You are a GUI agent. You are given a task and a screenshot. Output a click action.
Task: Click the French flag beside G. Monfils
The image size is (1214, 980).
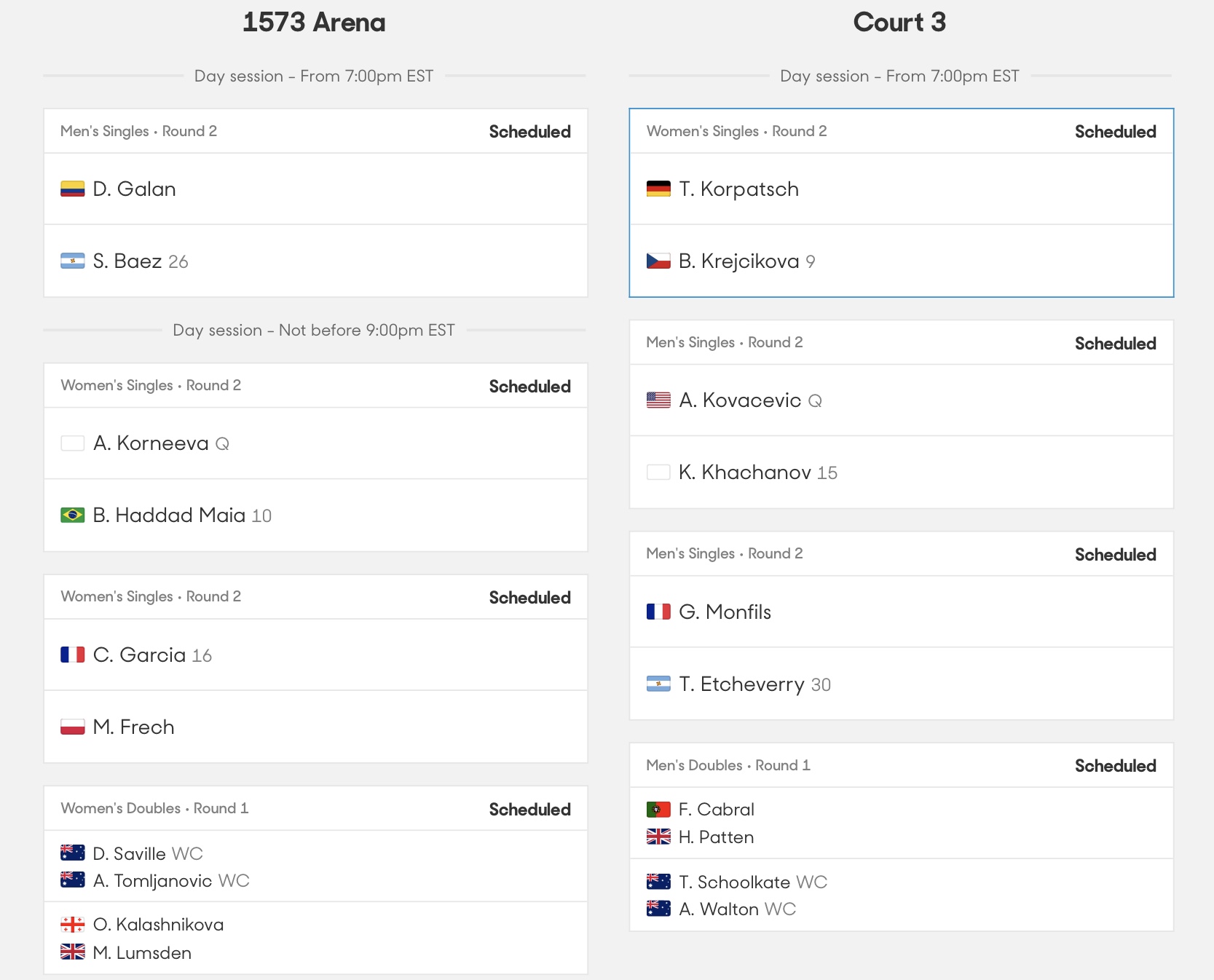658,612
